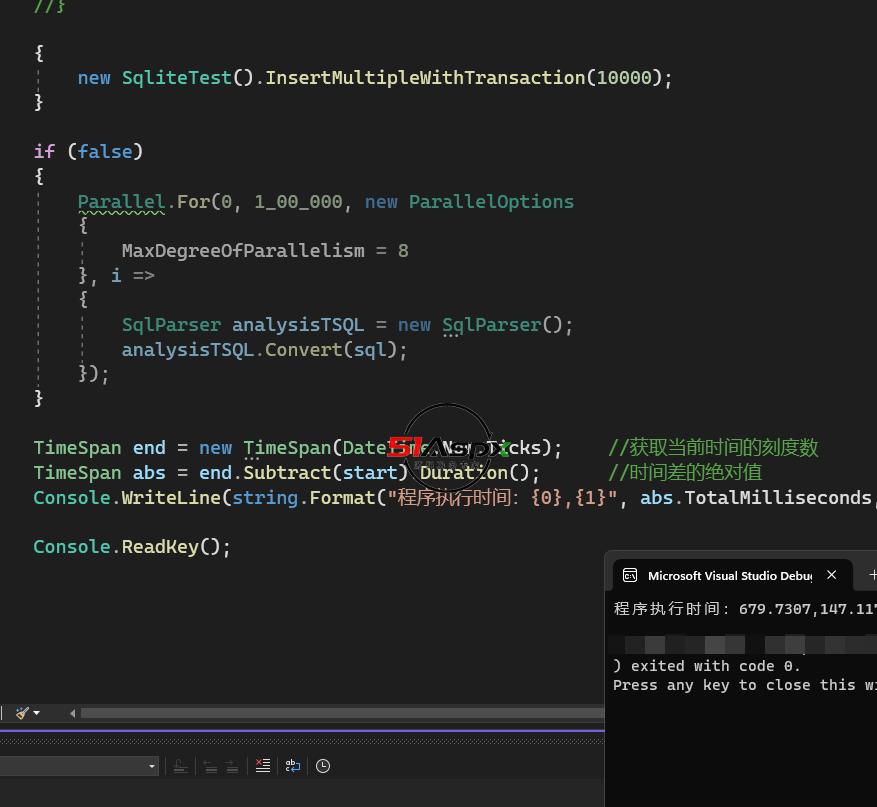This screenshot has height=807, width=877.
Task: Click the 'end.Subtract(start)' call
Action: click(x=303, y=473)
